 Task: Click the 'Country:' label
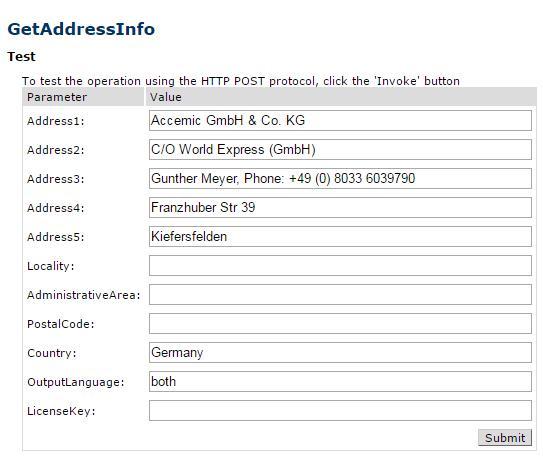[x=52, y=353]
